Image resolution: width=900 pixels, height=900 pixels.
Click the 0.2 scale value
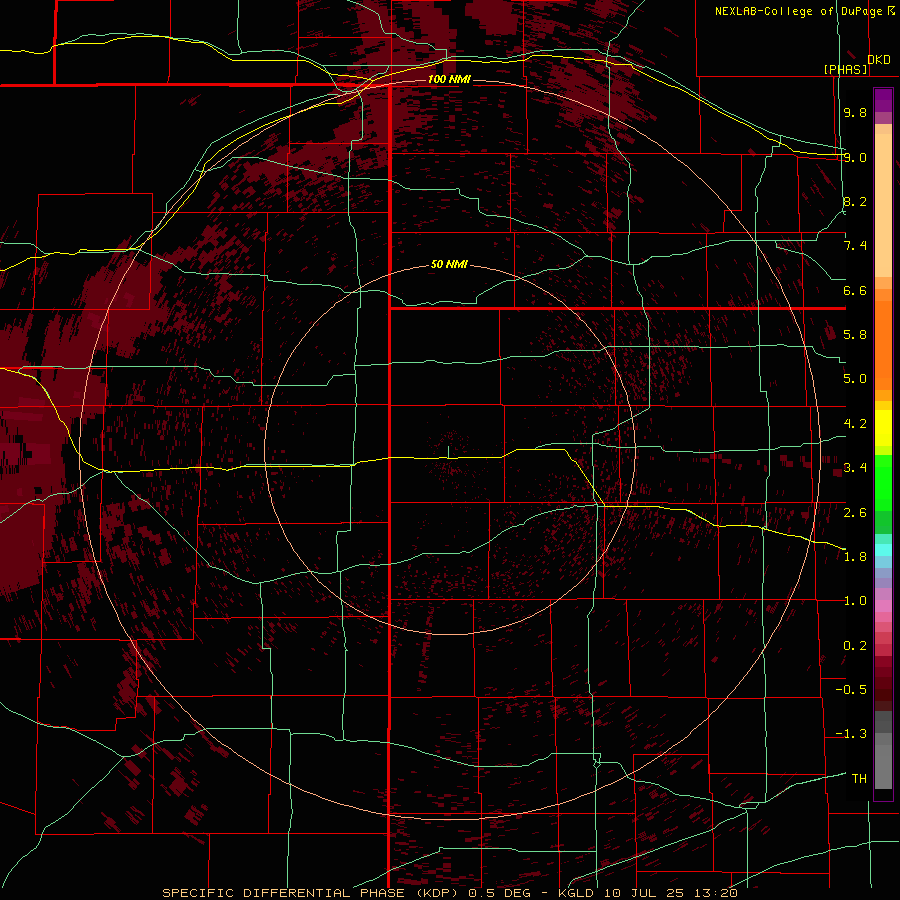click(855, 646)
